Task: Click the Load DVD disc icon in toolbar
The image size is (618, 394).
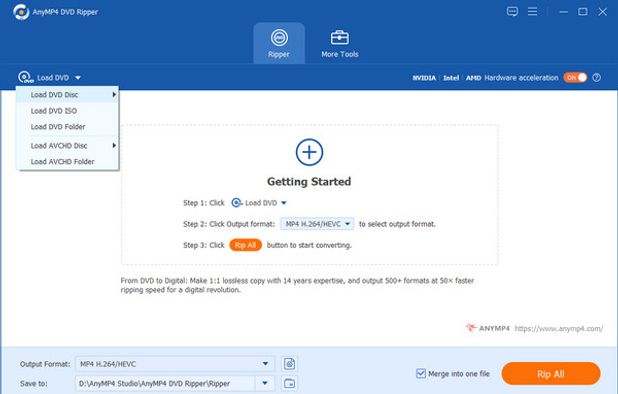Action: (x=26, y=77)
